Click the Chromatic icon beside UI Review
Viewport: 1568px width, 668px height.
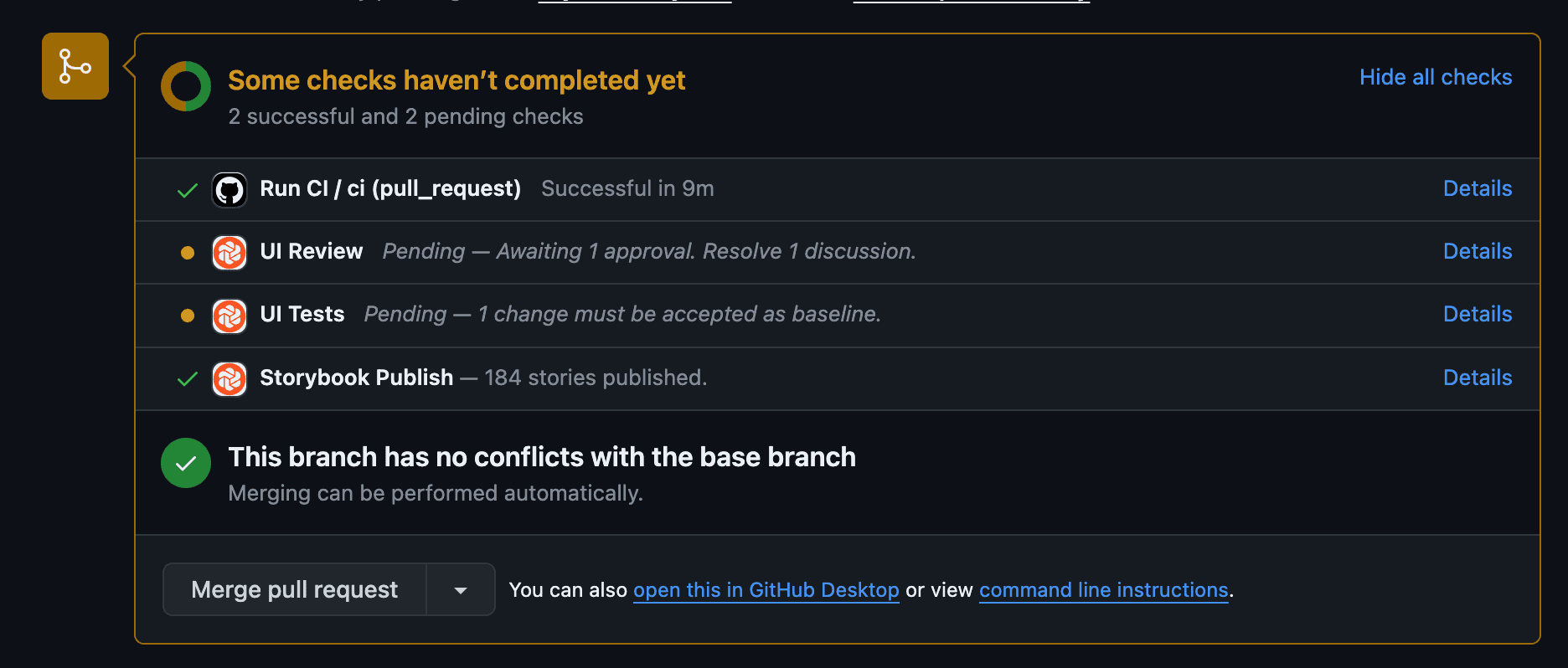click(230, 253)
